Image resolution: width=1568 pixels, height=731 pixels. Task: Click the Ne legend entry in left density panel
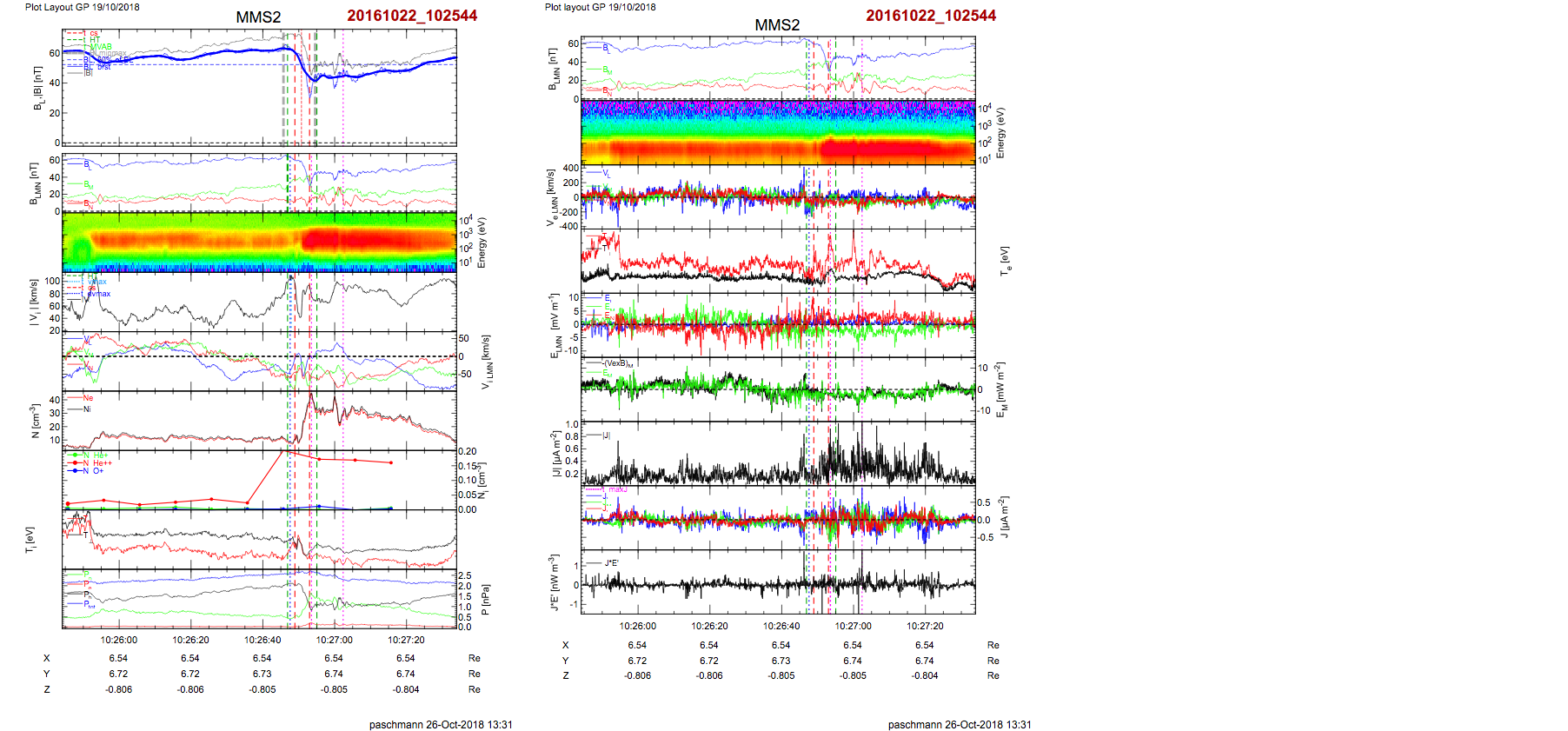87,398
